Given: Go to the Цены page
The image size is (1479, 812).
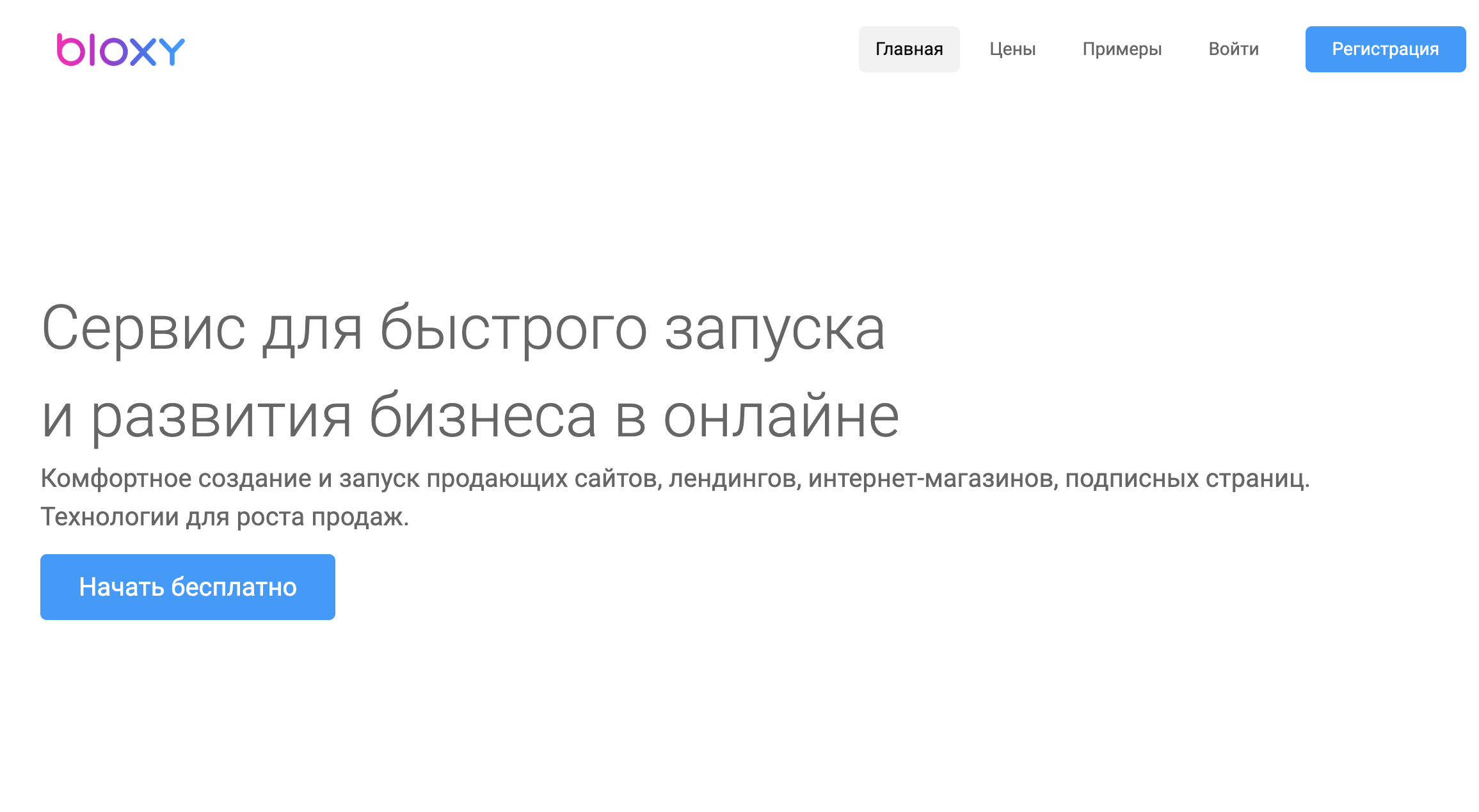Looking at the screenshot, I should pos(1012,49).
